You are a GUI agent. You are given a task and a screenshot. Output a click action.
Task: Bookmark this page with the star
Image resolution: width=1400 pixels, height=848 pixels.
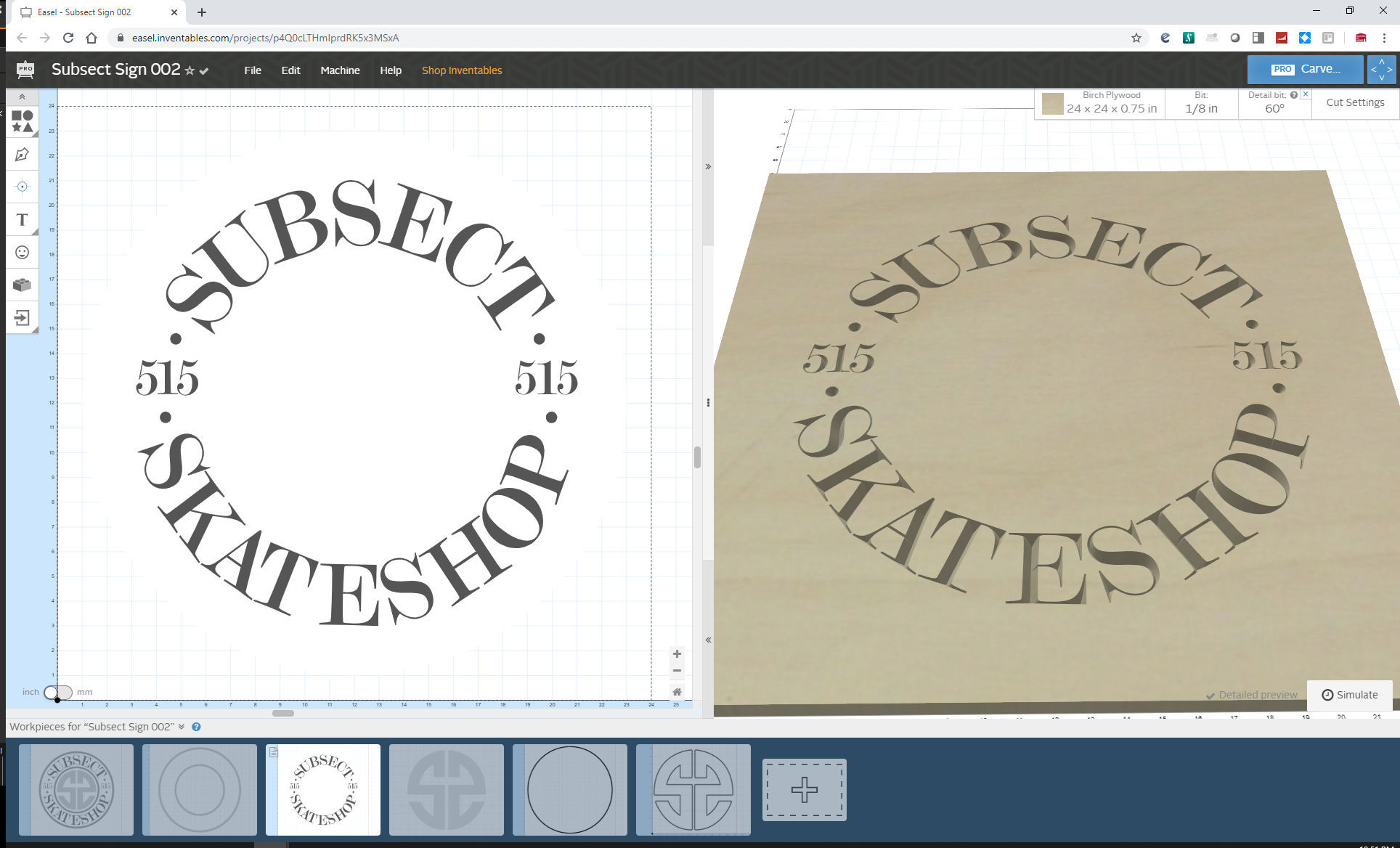click(x=1136, y=38)
